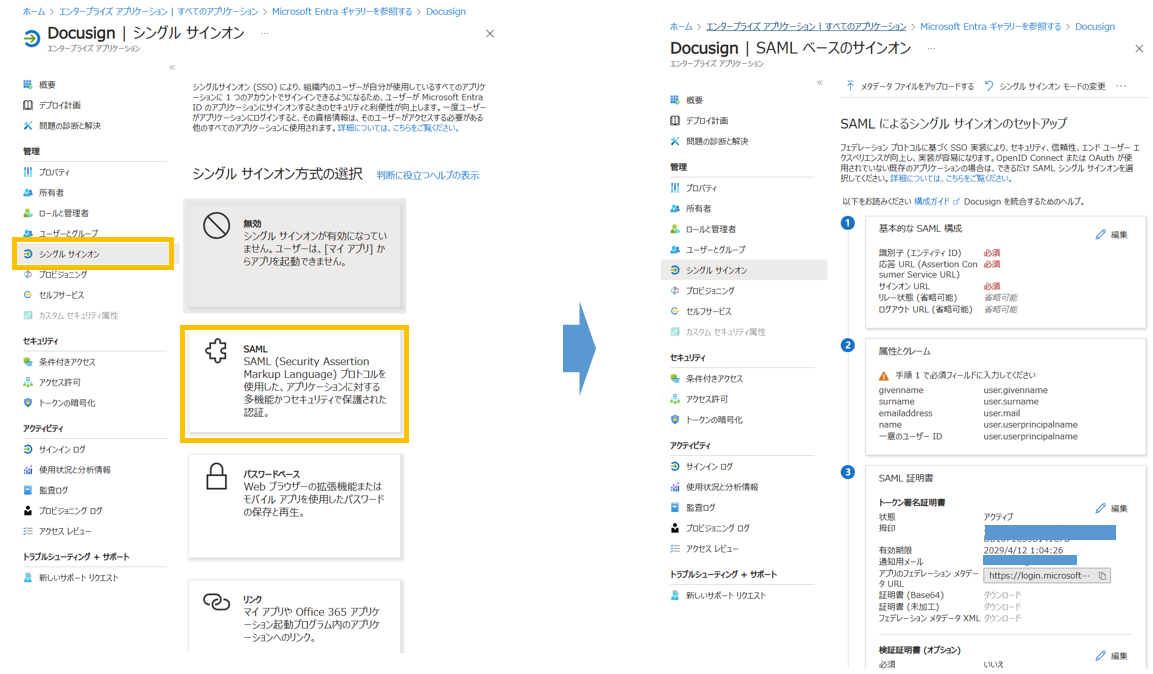The image size is (1153, 674).
Task: Click 監査ログ icon in right pane menu
Action: click(675, 508)
